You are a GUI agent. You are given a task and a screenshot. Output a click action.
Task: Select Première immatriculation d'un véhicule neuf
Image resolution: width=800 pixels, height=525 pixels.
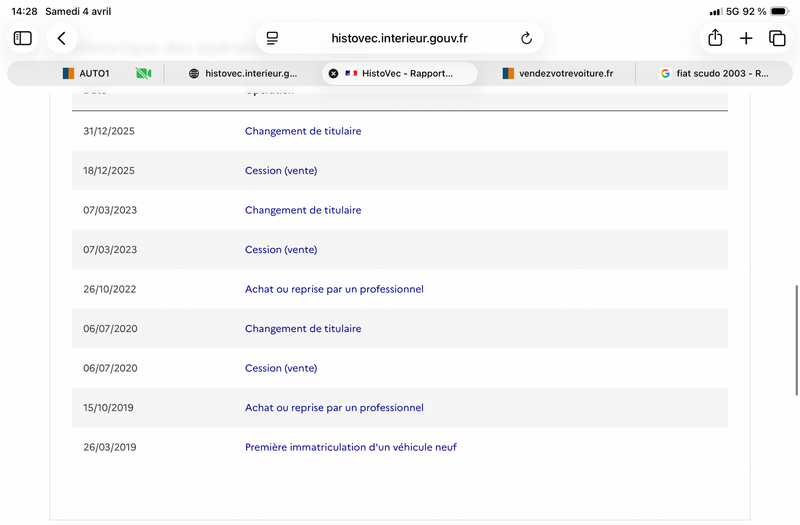pyautogui.click(x=350, y=447)
